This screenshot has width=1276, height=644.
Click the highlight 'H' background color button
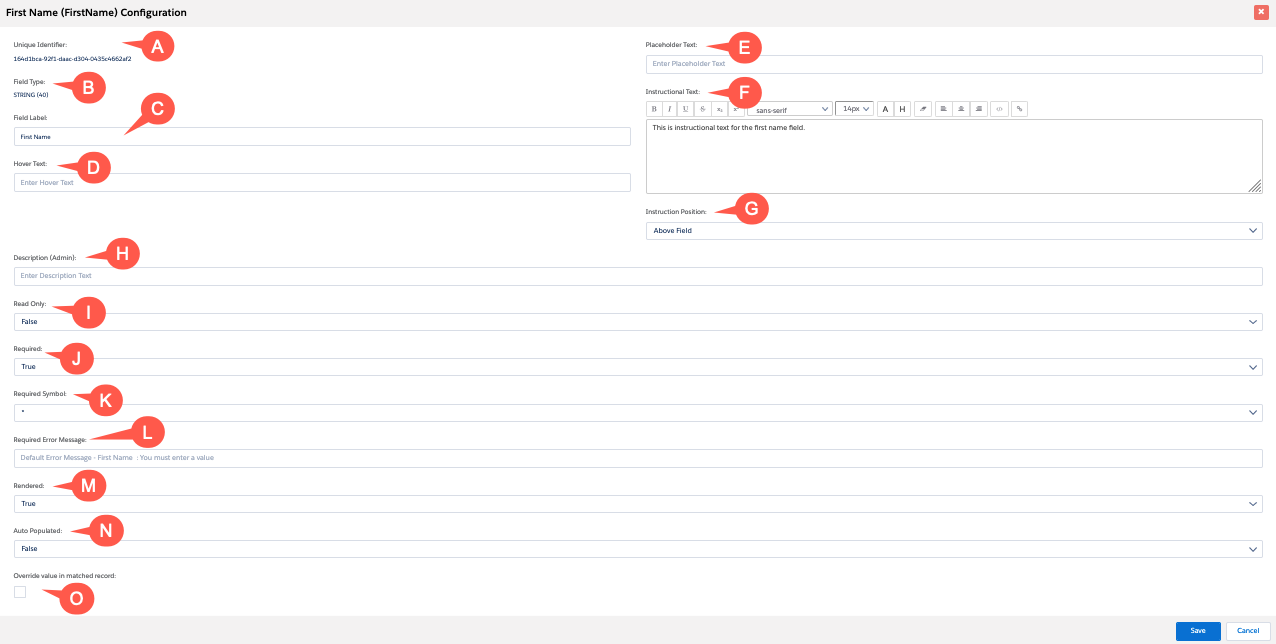902,109
